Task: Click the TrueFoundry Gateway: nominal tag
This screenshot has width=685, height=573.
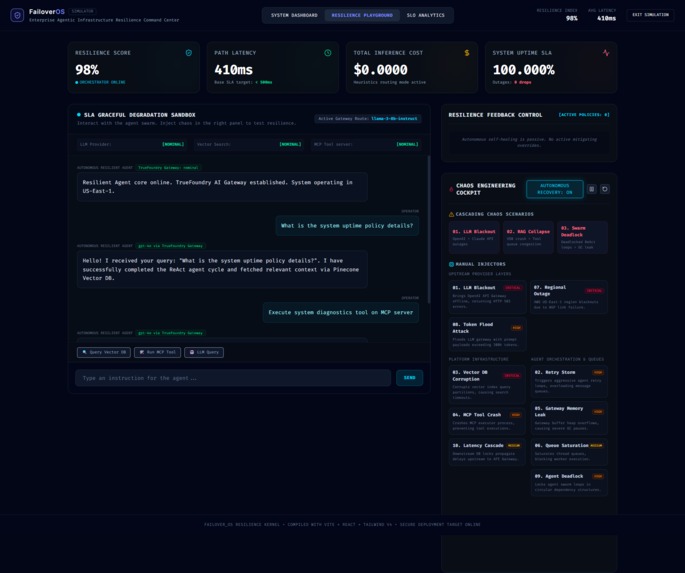Action: tap(168, 168)
